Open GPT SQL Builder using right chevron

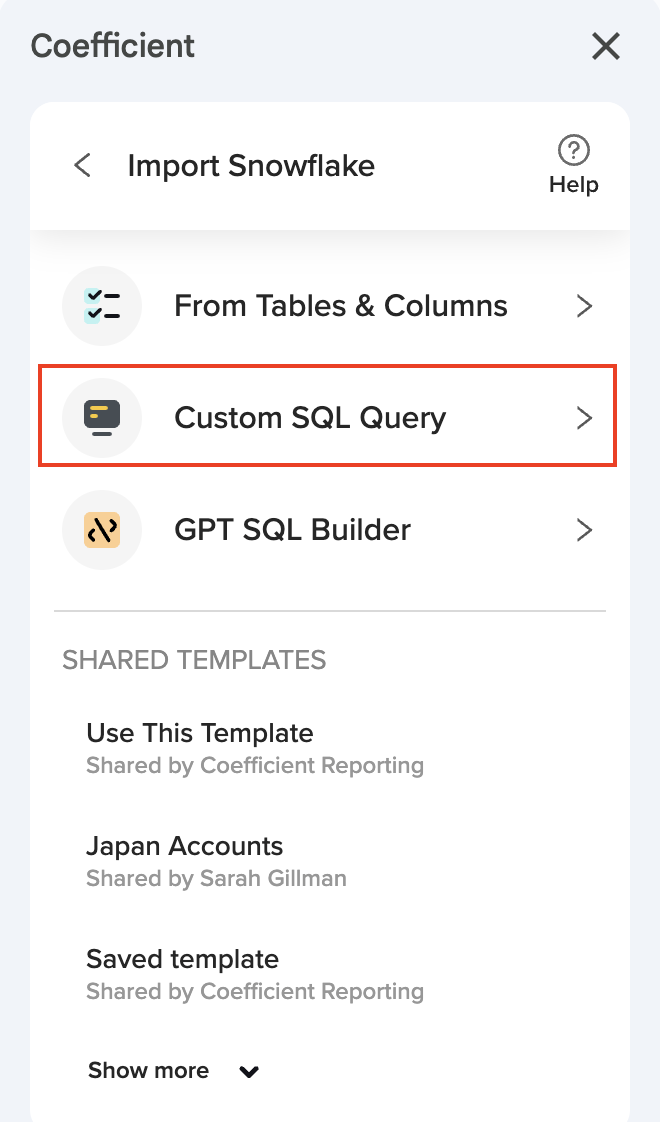pos(585,530)
